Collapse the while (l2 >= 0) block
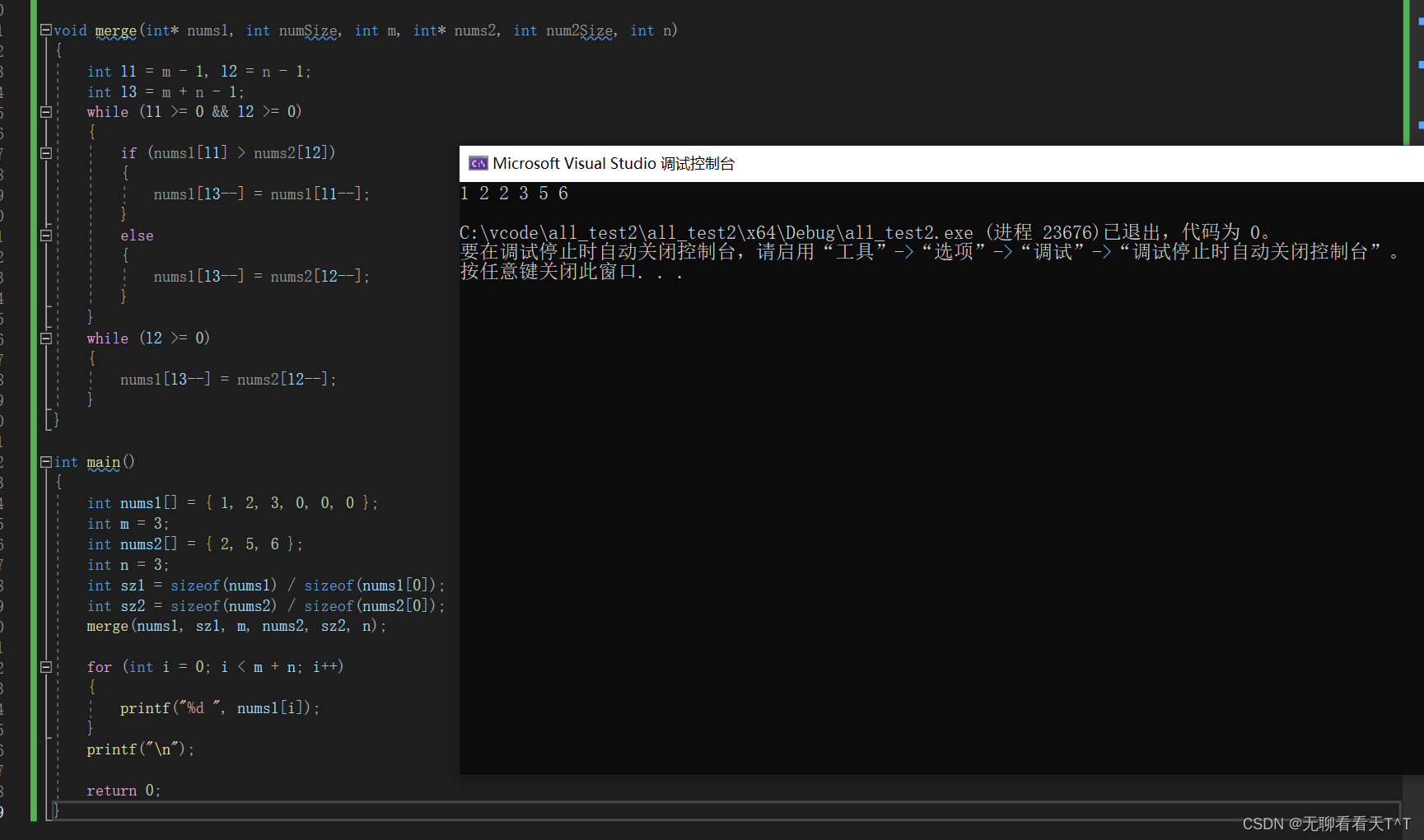Viewport: 1424px width, 840px height. point(46,338)
